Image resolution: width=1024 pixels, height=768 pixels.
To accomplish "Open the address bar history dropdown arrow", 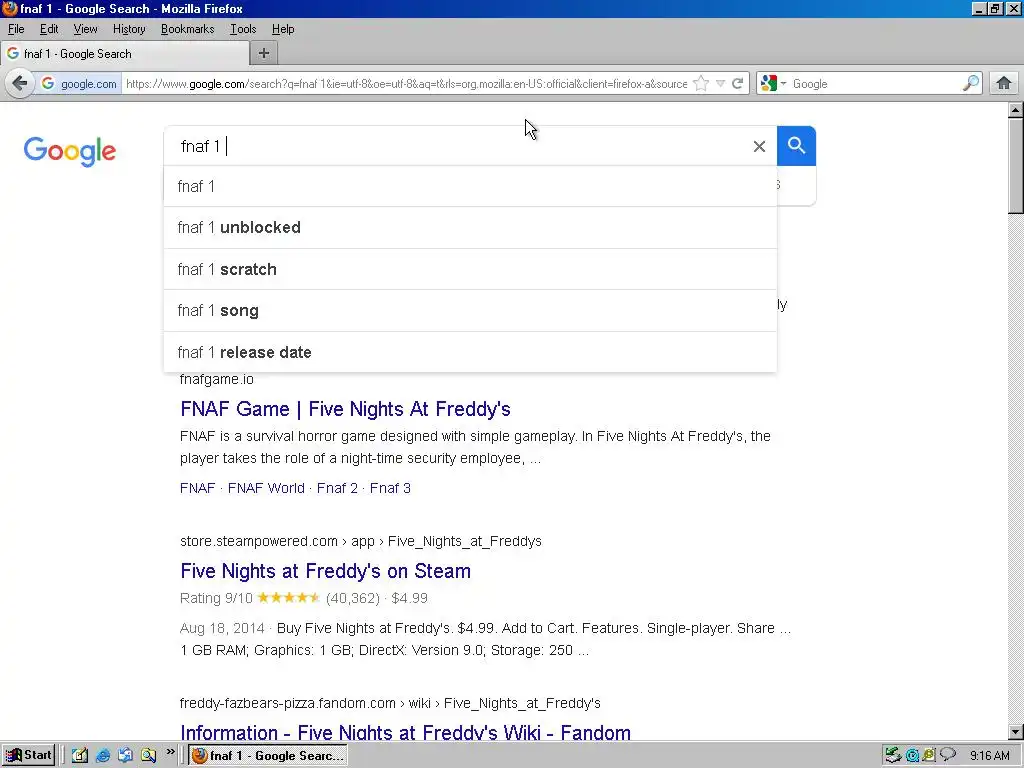I will click(720, 84).
